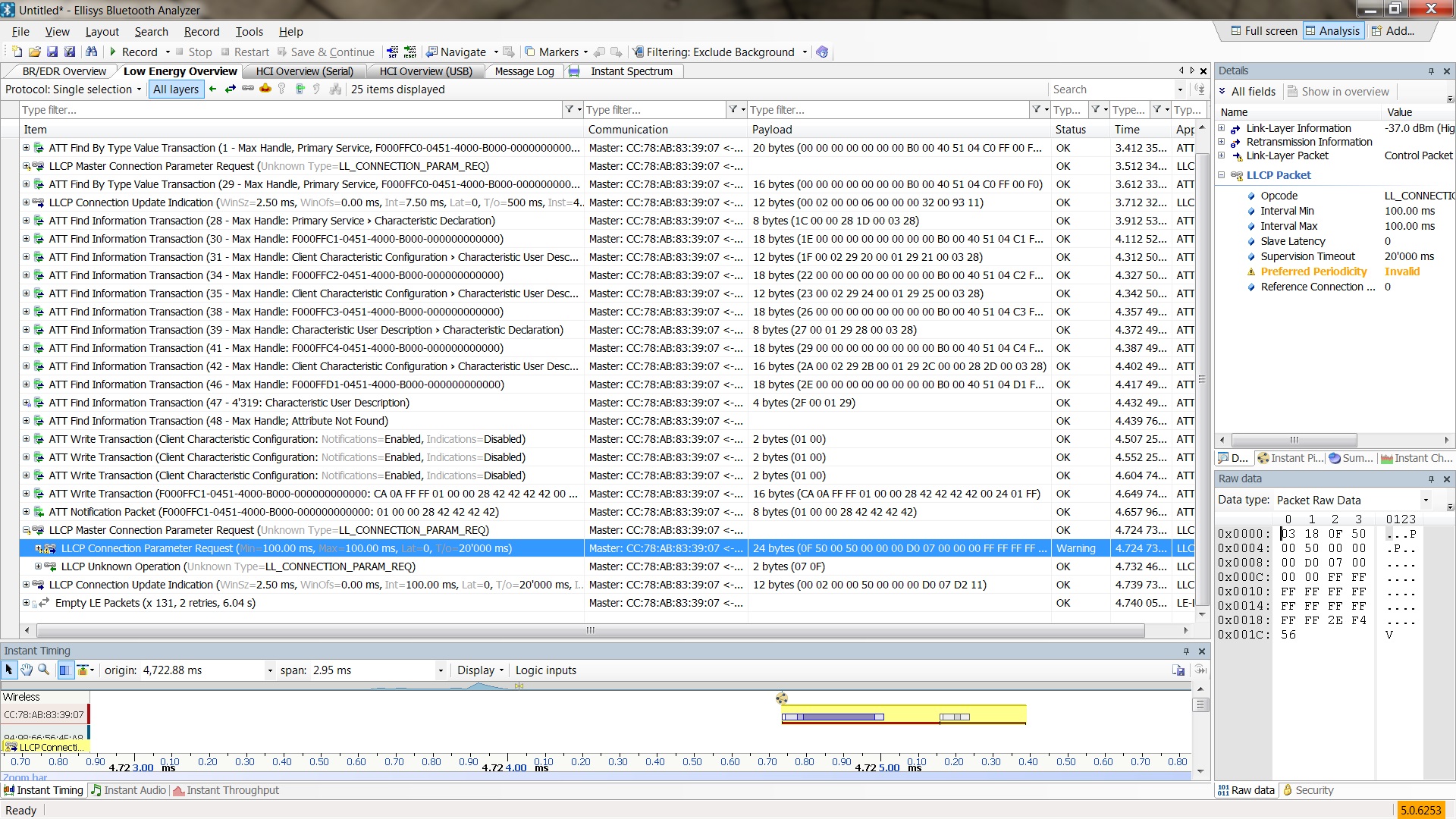Click the binoculars Find icon in toolbar
Screen dimensions: 1456x819
pyautogui.click(x=92, y=52)
